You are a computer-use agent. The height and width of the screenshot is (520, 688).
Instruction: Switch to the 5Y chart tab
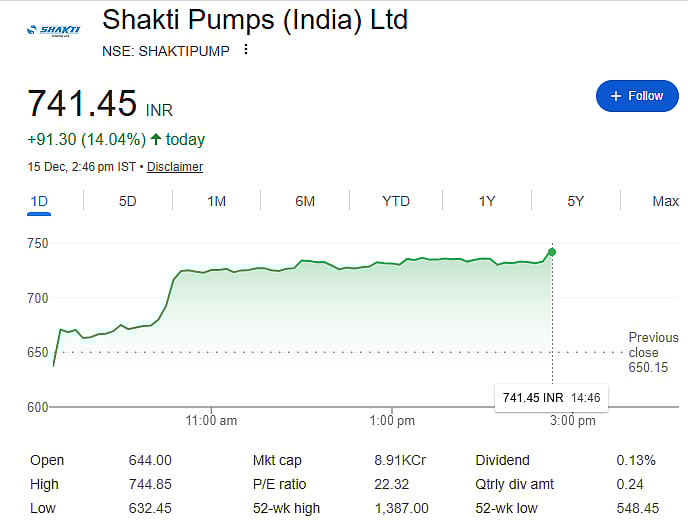coord(576,201)
